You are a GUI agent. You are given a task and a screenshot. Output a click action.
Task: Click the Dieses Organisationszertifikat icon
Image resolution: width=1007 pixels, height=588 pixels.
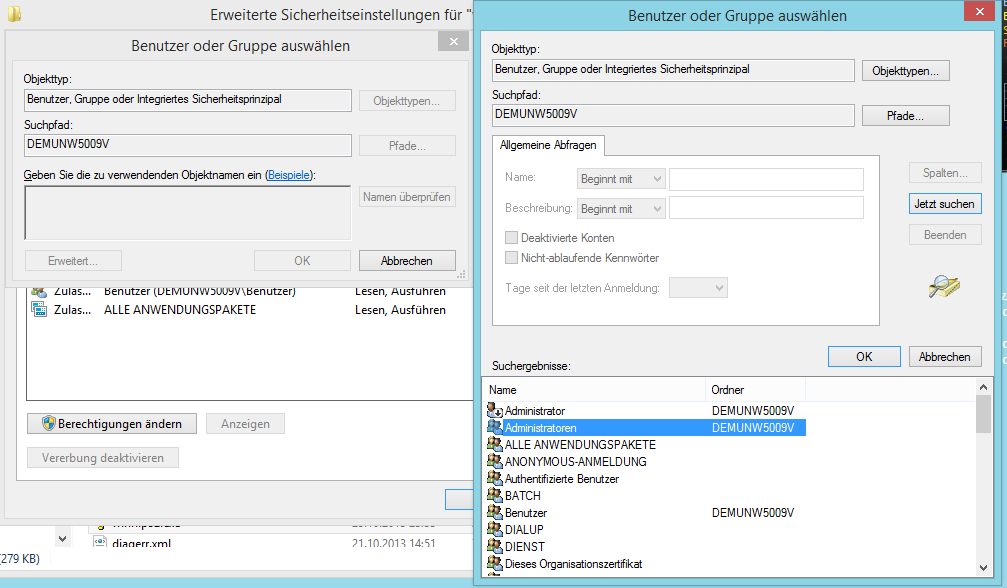pyautogui.click(x=494, y=564)
